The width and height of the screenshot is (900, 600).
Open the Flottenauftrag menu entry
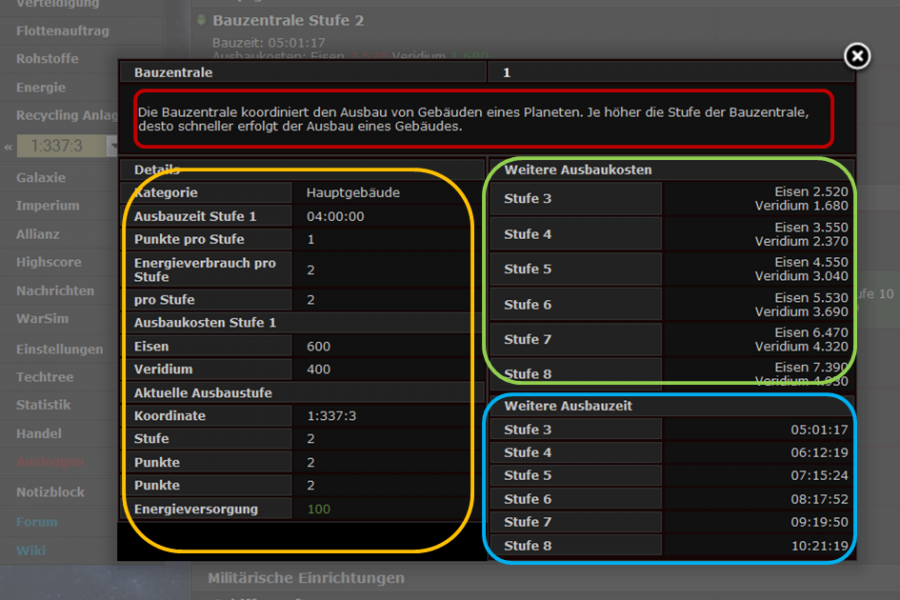coord(62,31)
